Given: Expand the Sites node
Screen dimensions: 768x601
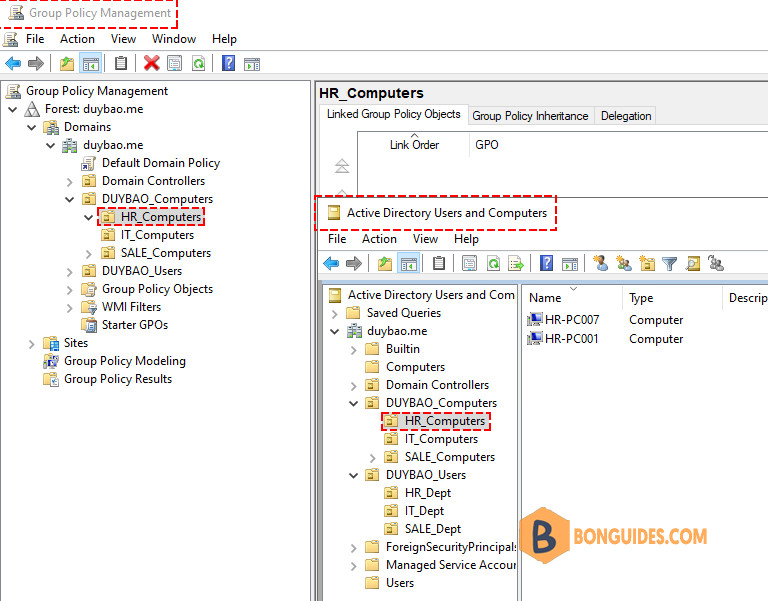Looking at the screenshot, I should click(x=32, y=344).
